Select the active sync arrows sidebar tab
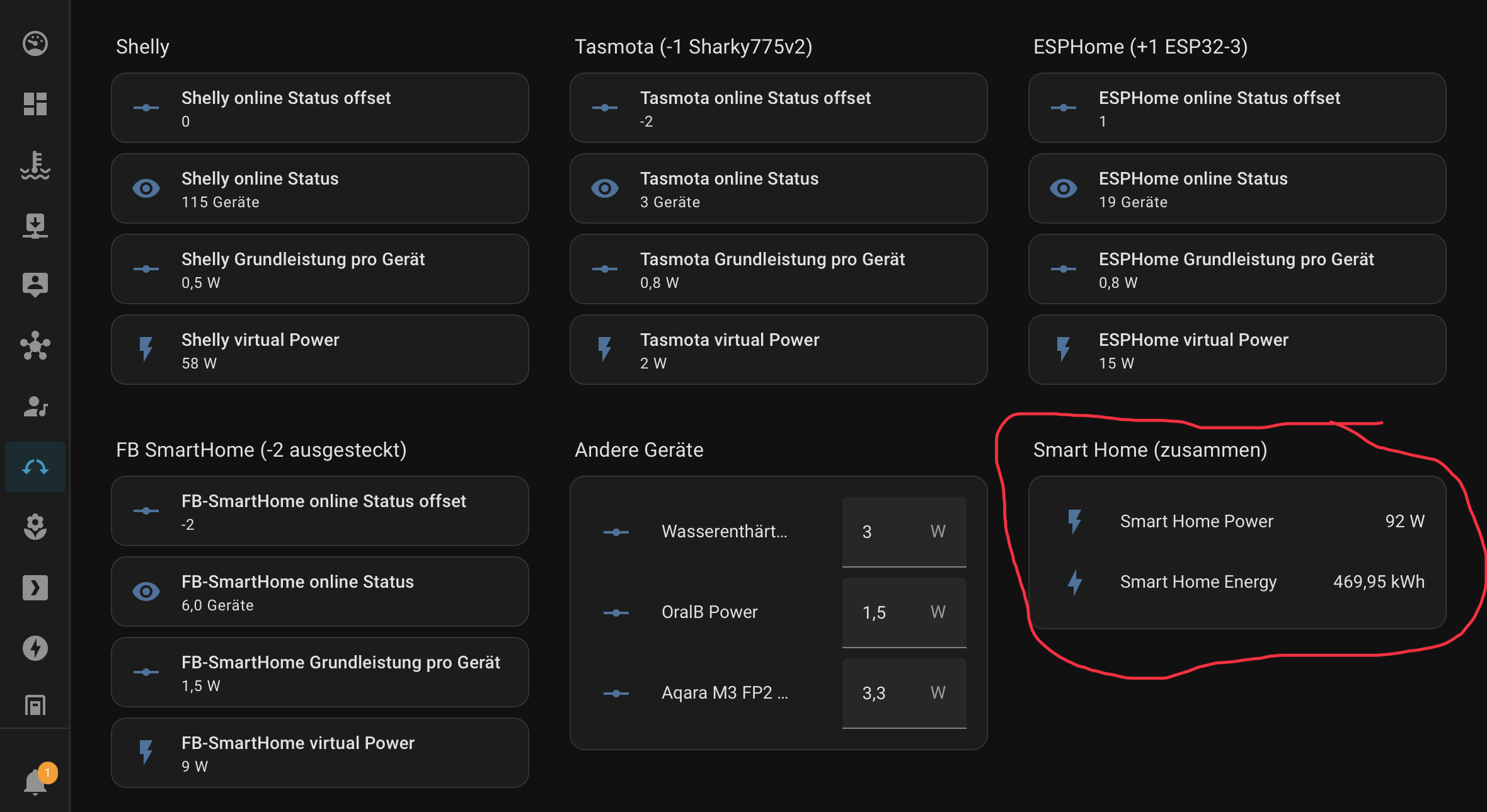This screenshot has height=812, width=1487. click(x=35, y=467)
